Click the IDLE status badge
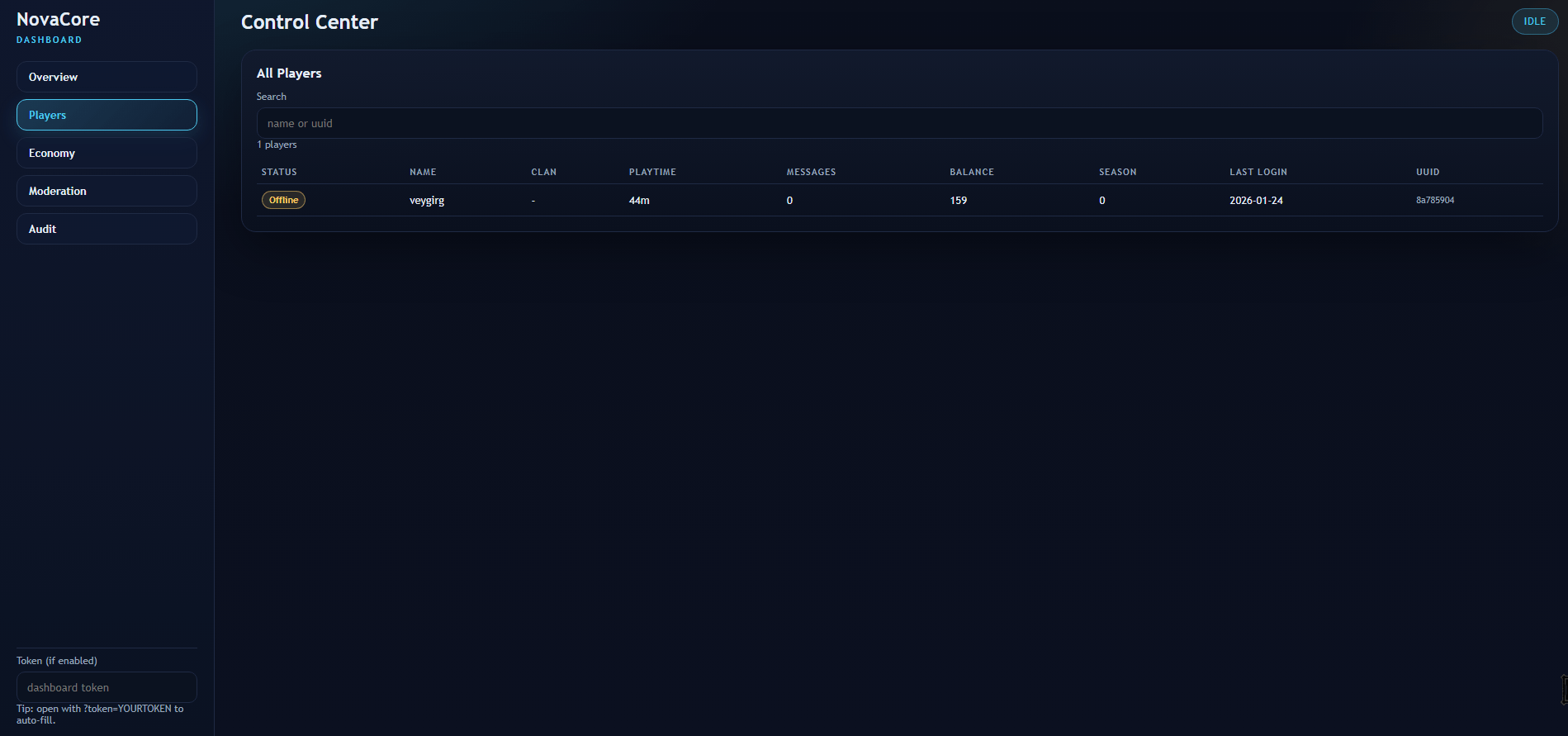1568x736 pixels. (1534, 21)
